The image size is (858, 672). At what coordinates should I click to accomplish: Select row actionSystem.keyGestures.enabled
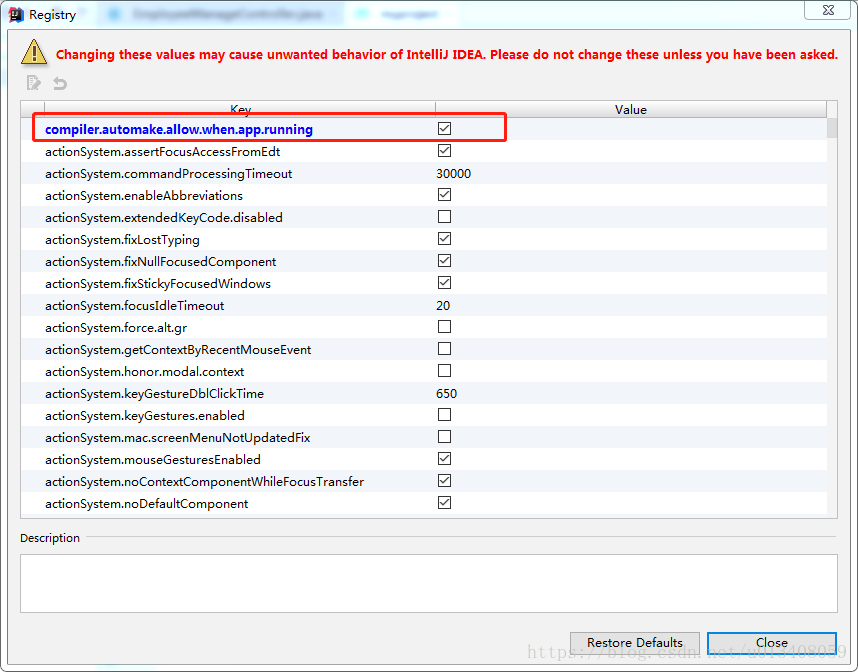click(424, 415)
